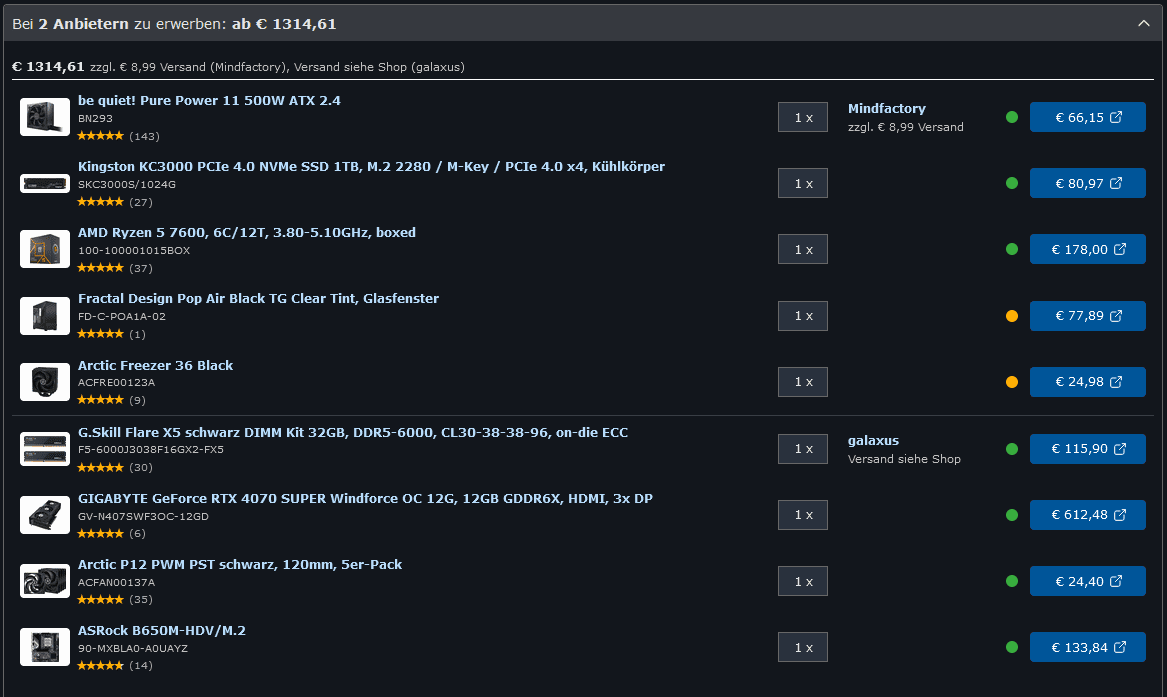Click the green availability dot for G.Skill Flare X5
Viewport: 1167px width, 697px height.
pos(1011,449)
